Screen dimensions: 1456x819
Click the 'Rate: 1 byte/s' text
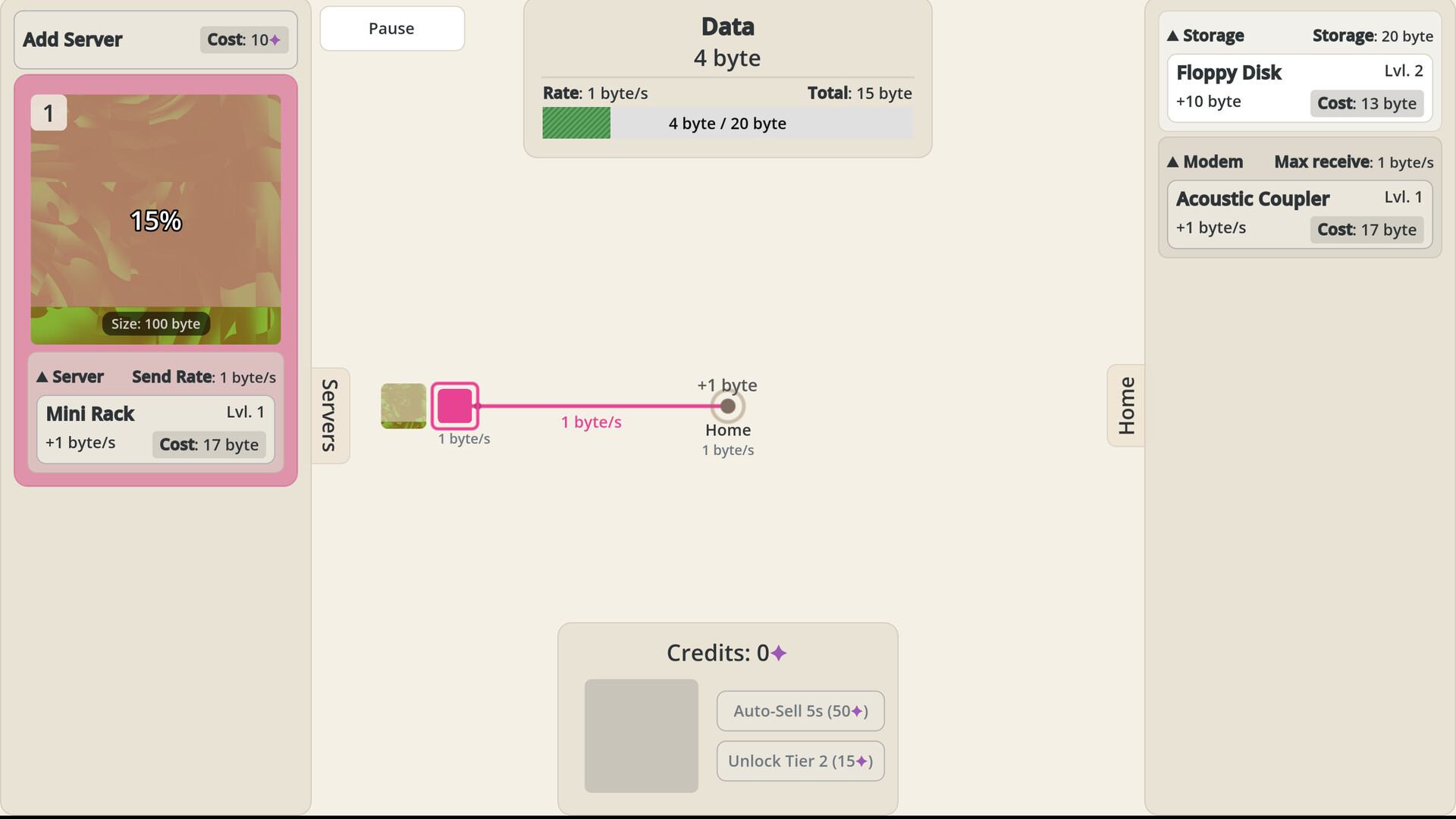[x=595, y=93]
